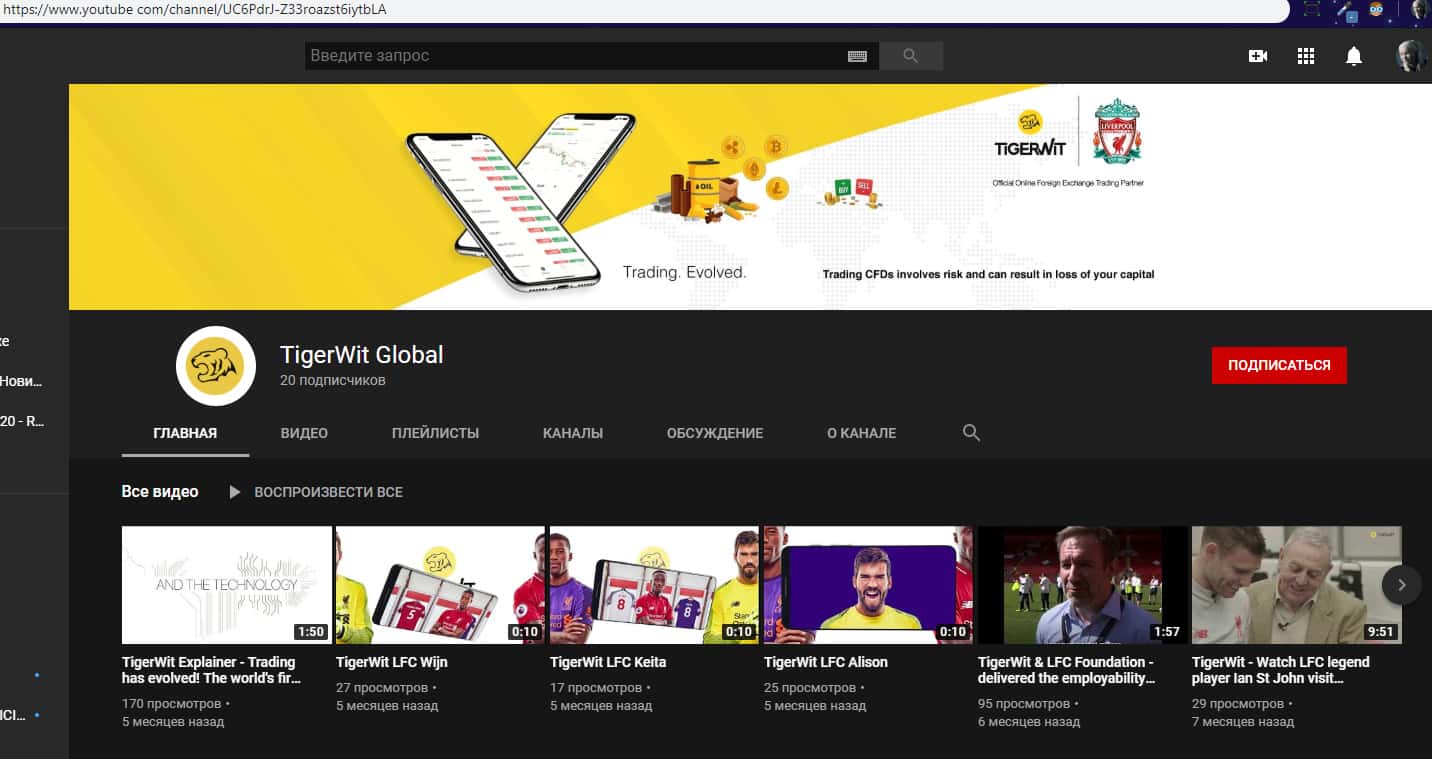Select the КАНАЛЫ tab
Screen dimensions: 1432x759
coord(573,433)
